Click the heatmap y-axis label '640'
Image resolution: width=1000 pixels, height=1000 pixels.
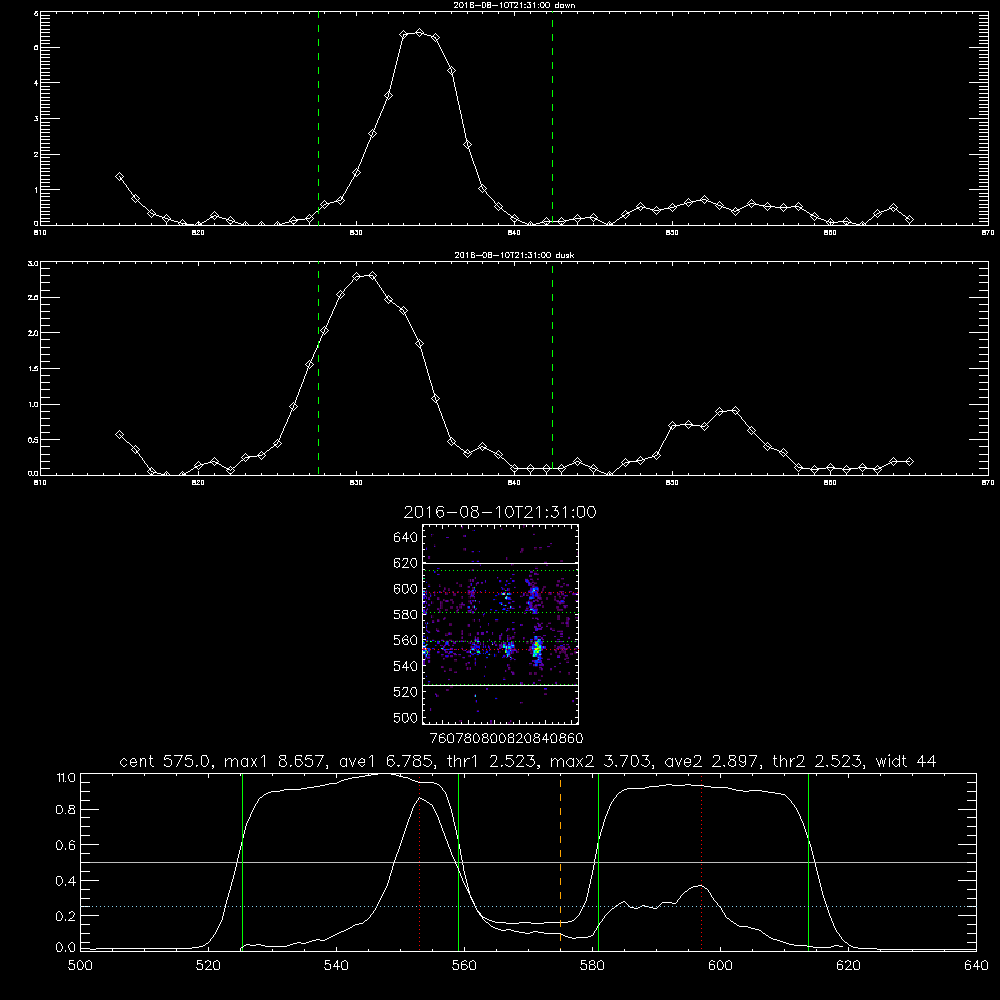tap(406, 537)
